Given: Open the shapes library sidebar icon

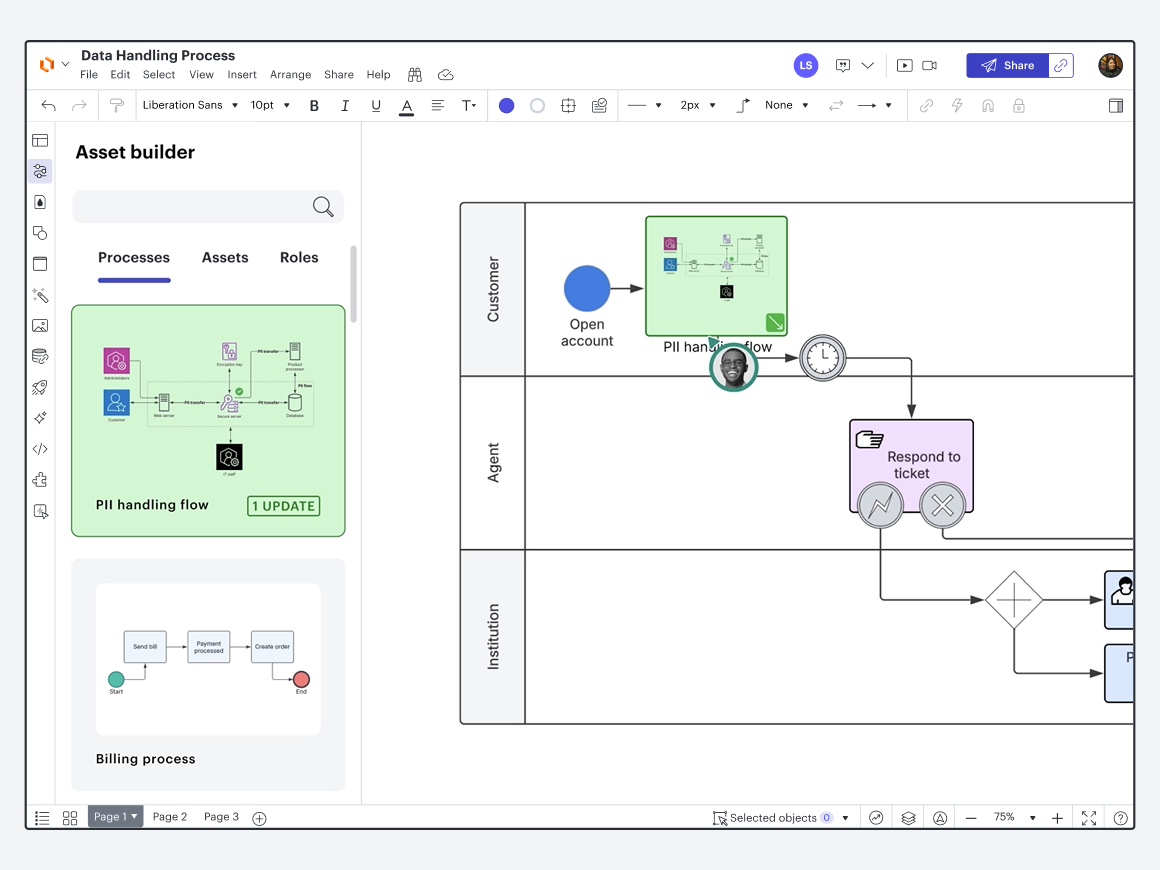Looking at the screenshot, I should tap(41, 233).
